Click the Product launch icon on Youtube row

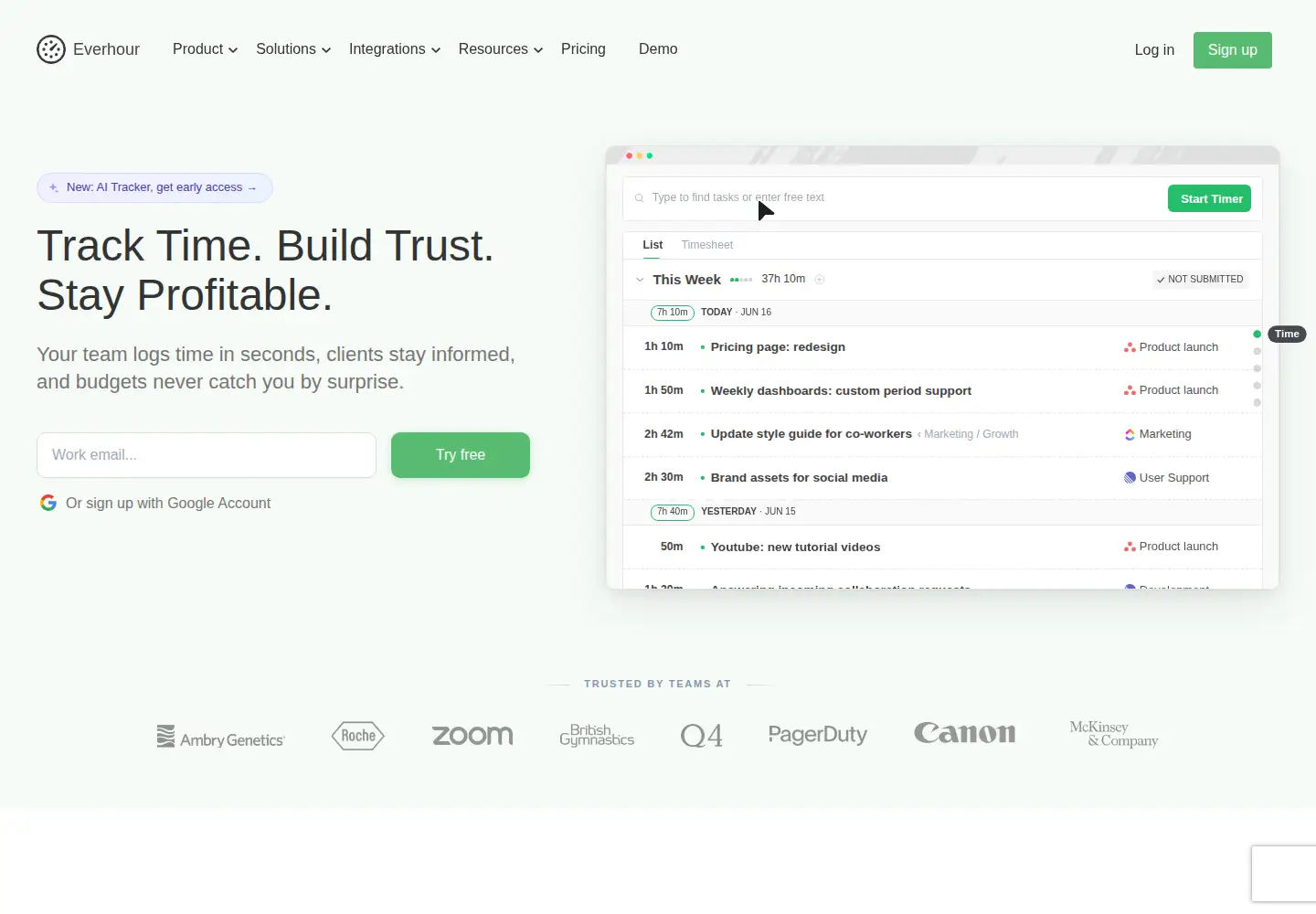click(x=1130, y=547)
